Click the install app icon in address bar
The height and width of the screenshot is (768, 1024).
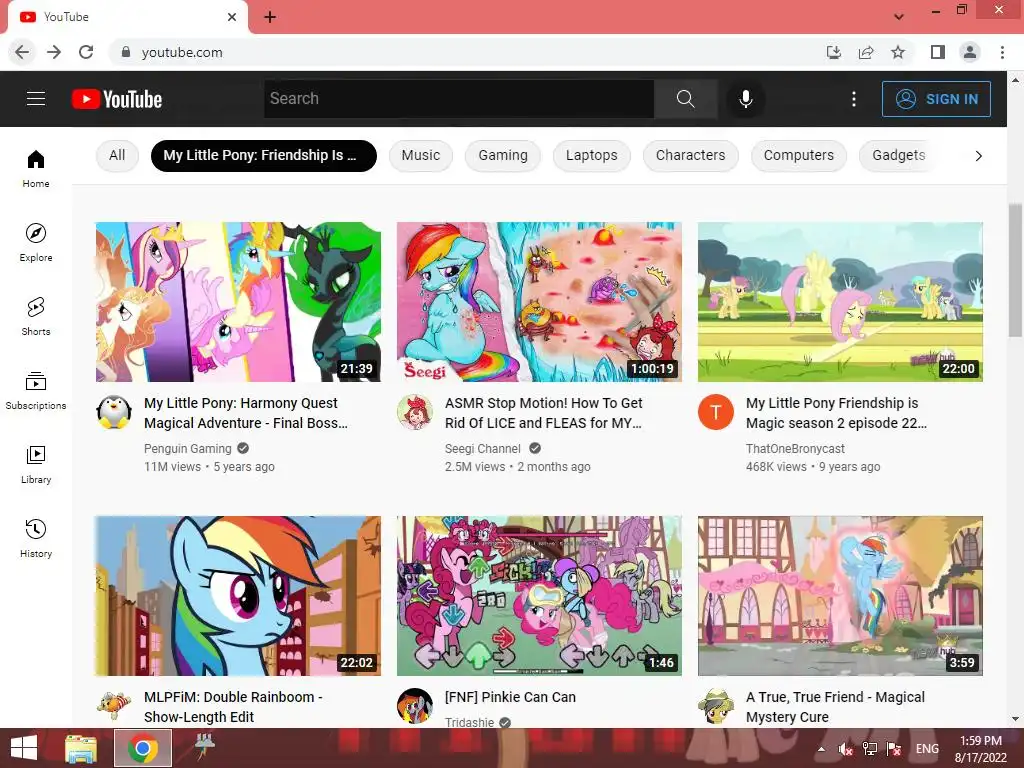[x=834, y=52]
